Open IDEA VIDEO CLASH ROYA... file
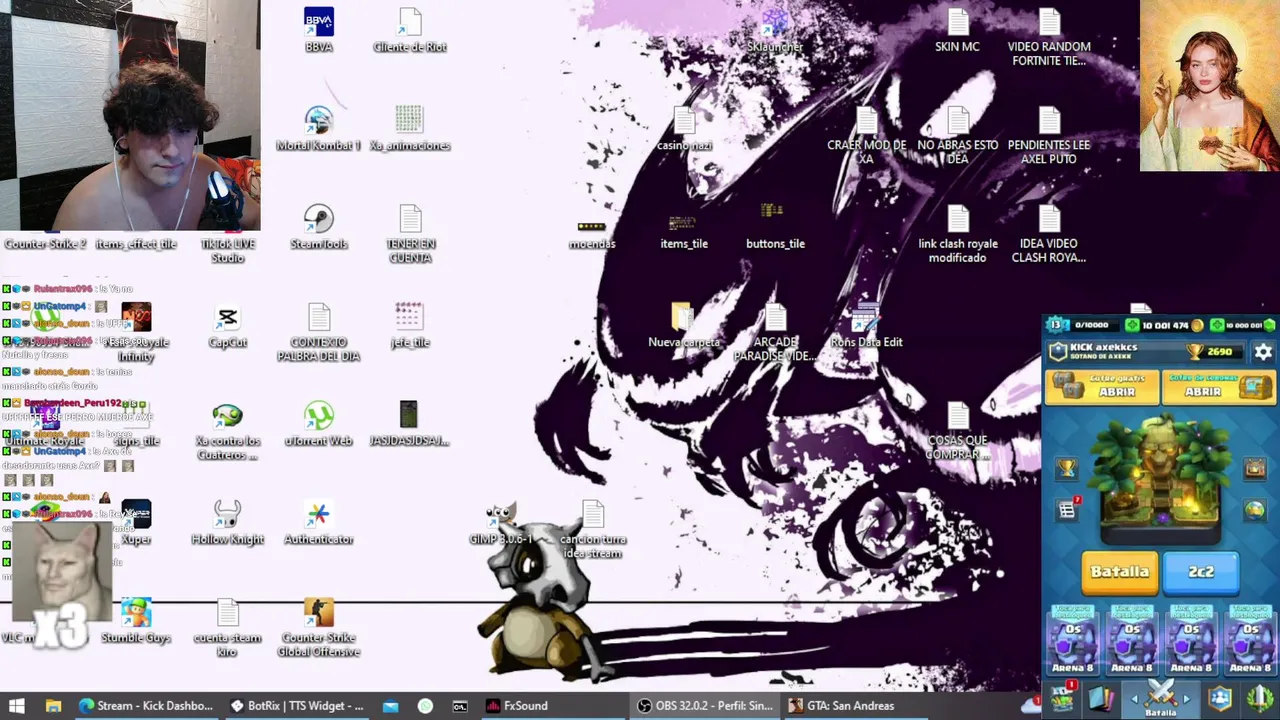Image resolution: width=1280 pixels, height=720 pixels. (1049, 234)
